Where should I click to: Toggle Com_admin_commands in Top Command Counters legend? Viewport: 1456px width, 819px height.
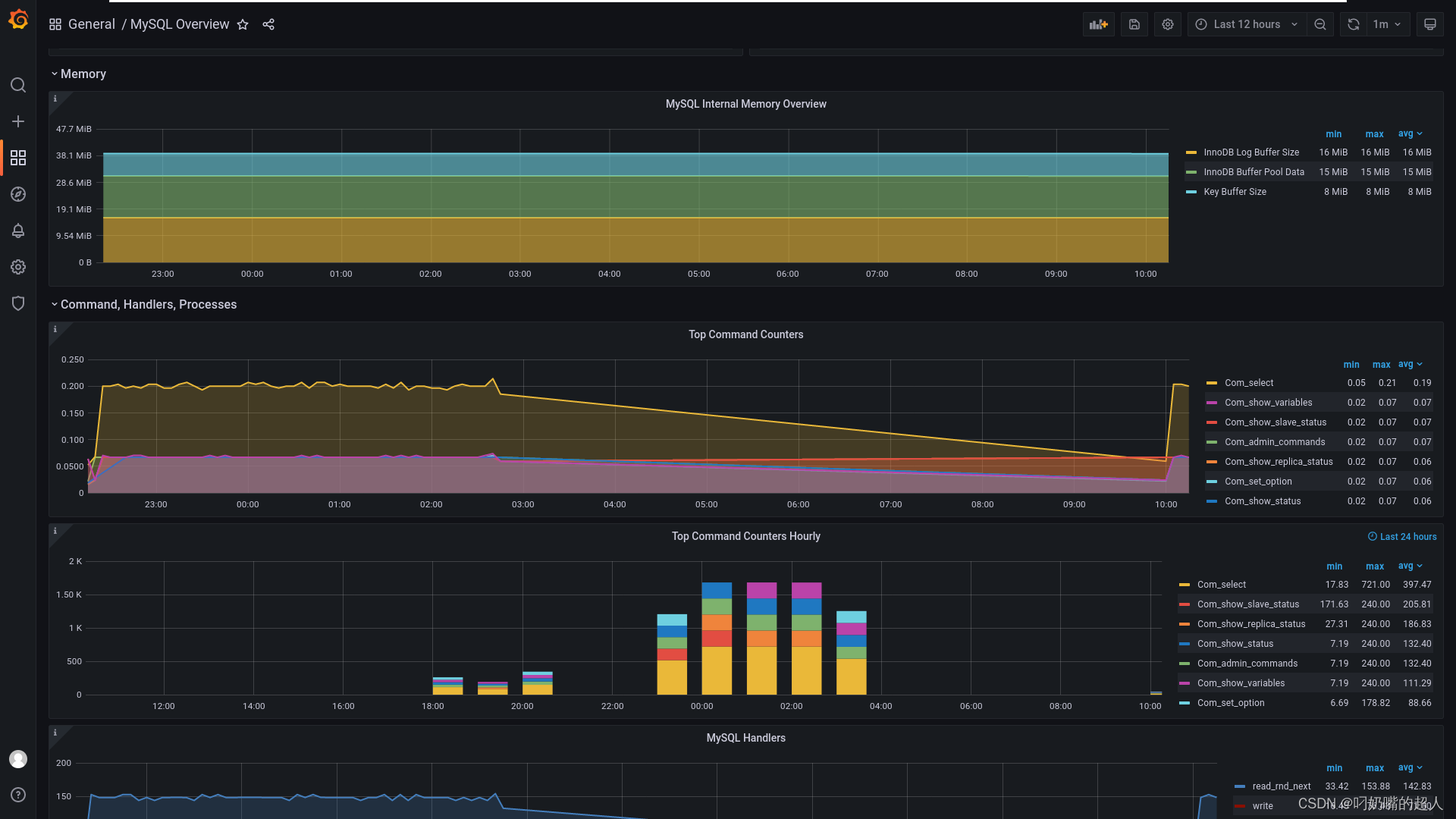coord(1275,442)
